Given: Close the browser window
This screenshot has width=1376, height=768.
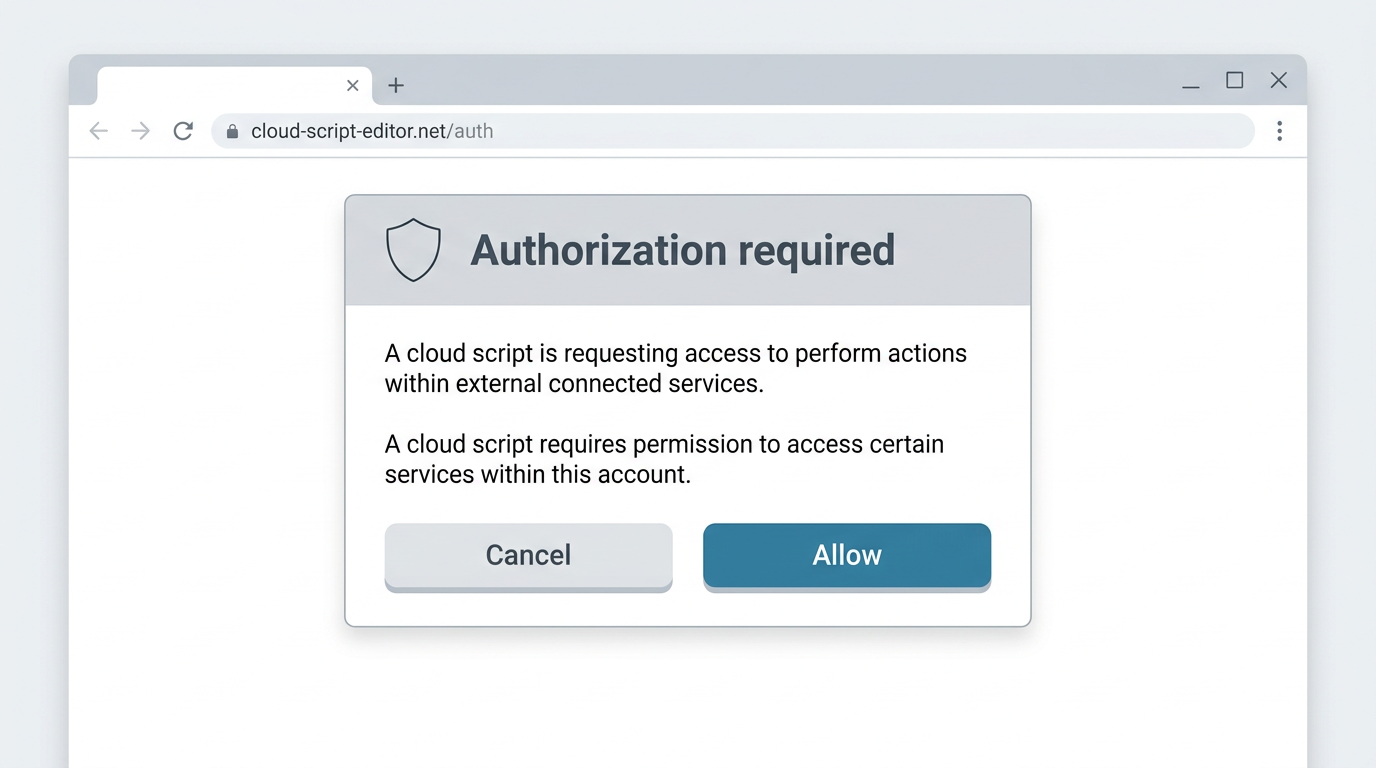Looking at the screenshot, I should click(1279, 80).
